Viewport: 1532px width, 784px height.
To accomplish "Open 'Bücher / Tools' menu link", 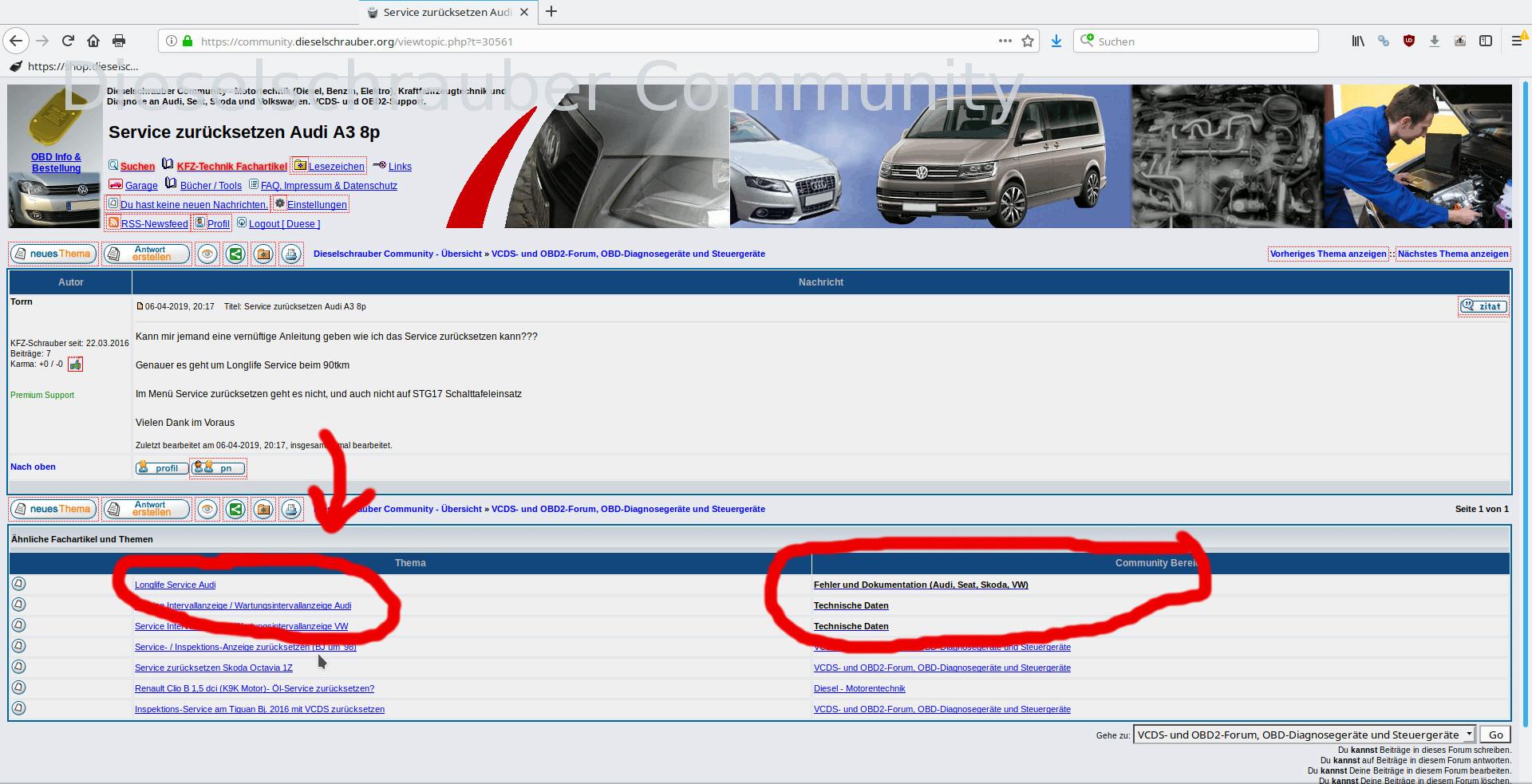I will coord(211,186).
